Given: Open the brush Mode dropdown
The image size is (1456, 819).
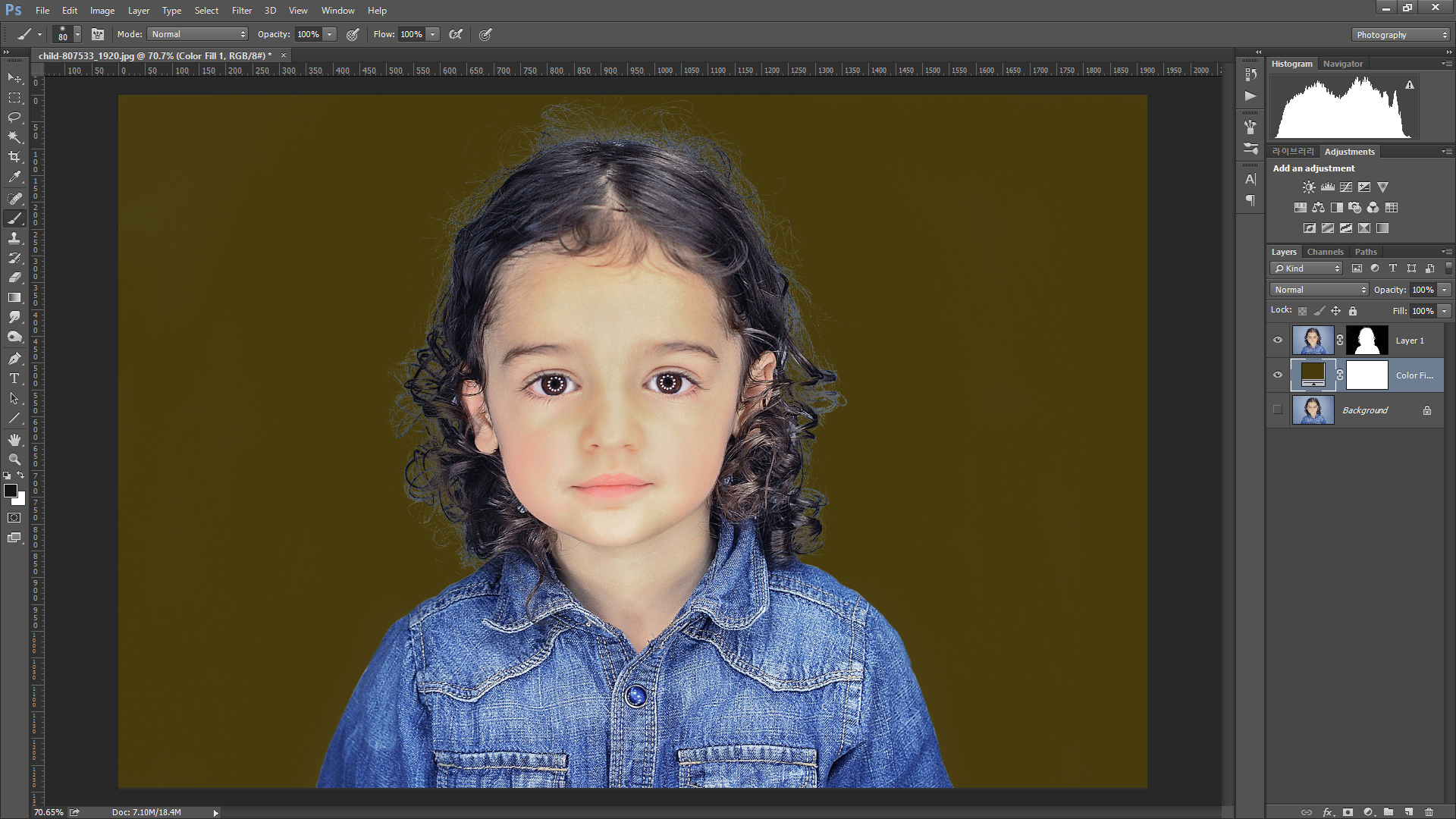Looking at the screenshot, I should tap(198, 34).
